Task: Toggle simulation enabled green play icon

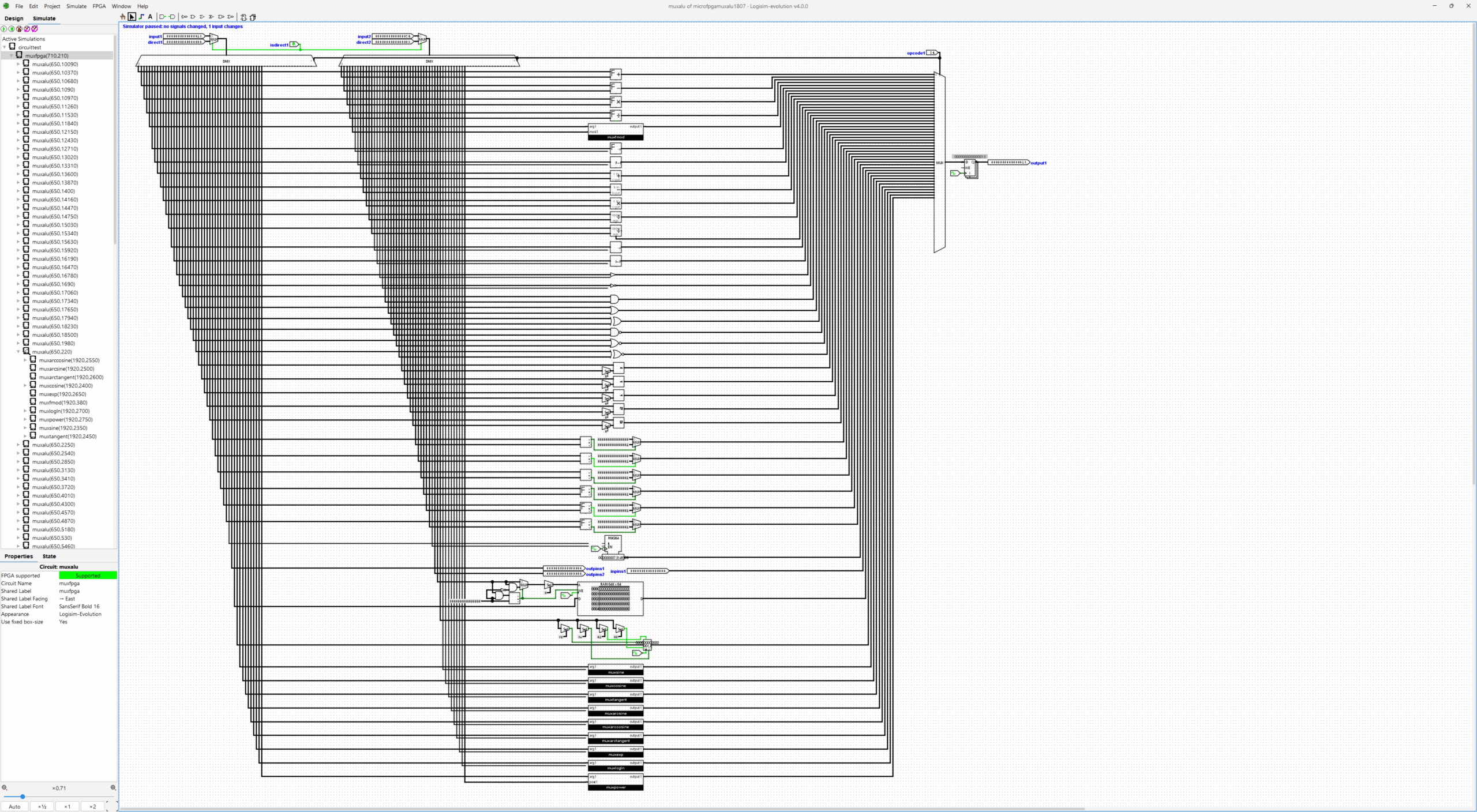Action: [4, 29]
